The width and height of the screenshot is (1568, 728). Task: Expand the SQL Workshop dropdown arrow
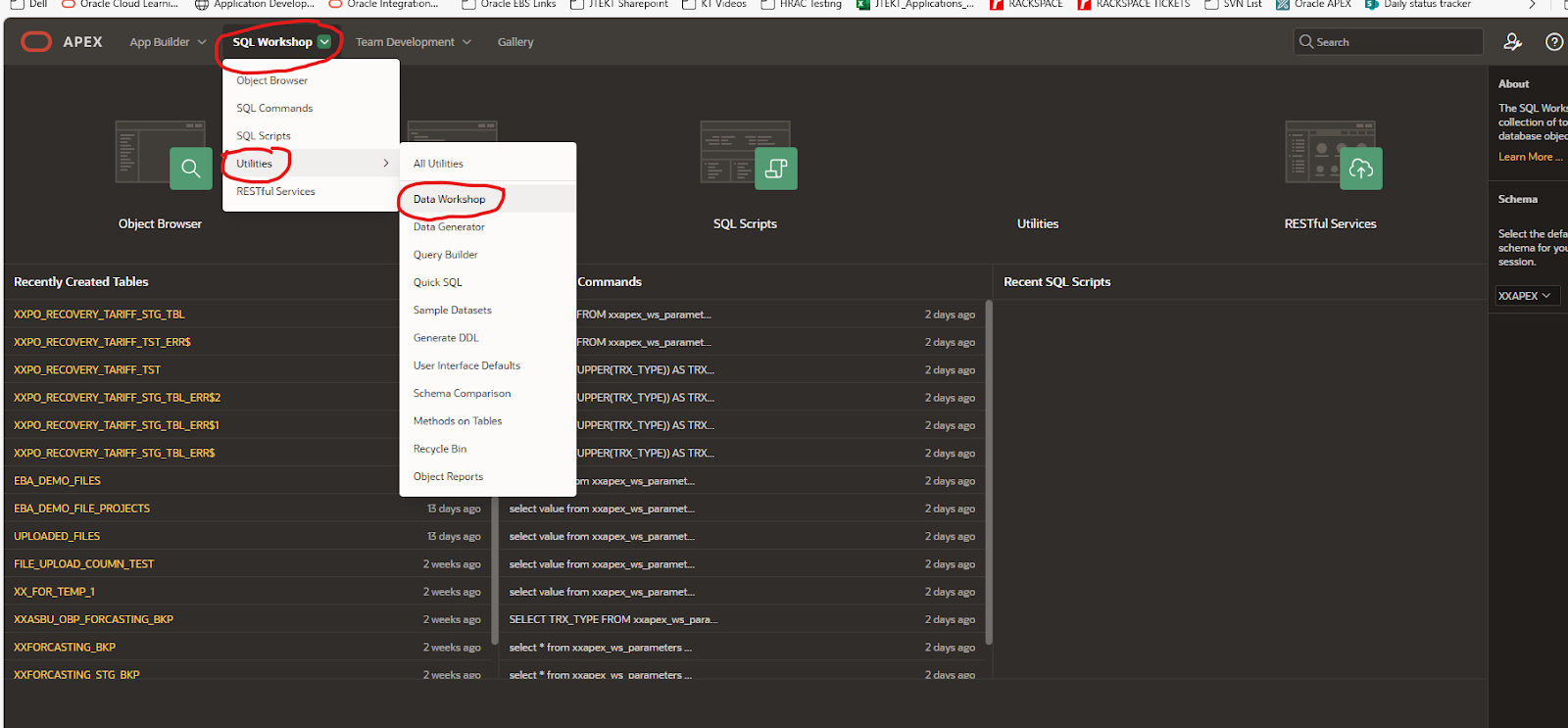coord(324,42)
